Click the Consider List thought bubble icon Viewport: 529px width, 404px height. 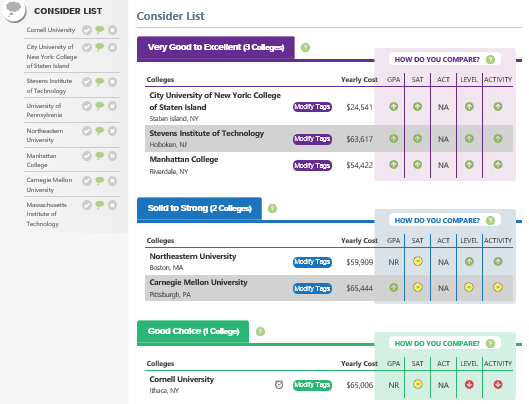pos(13,10)
